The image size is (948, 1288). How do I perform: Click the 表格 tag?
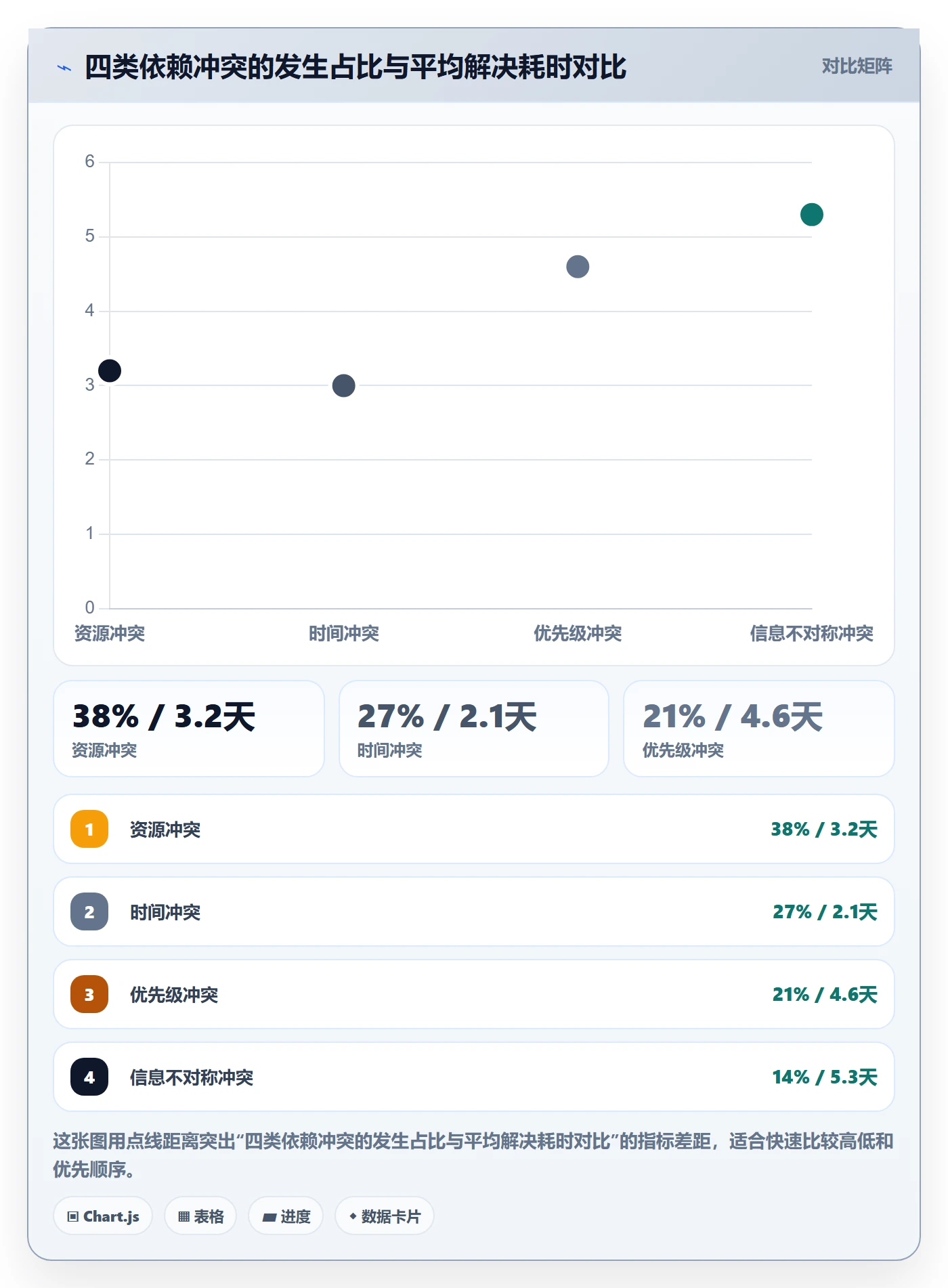[x=200, y=1216]
